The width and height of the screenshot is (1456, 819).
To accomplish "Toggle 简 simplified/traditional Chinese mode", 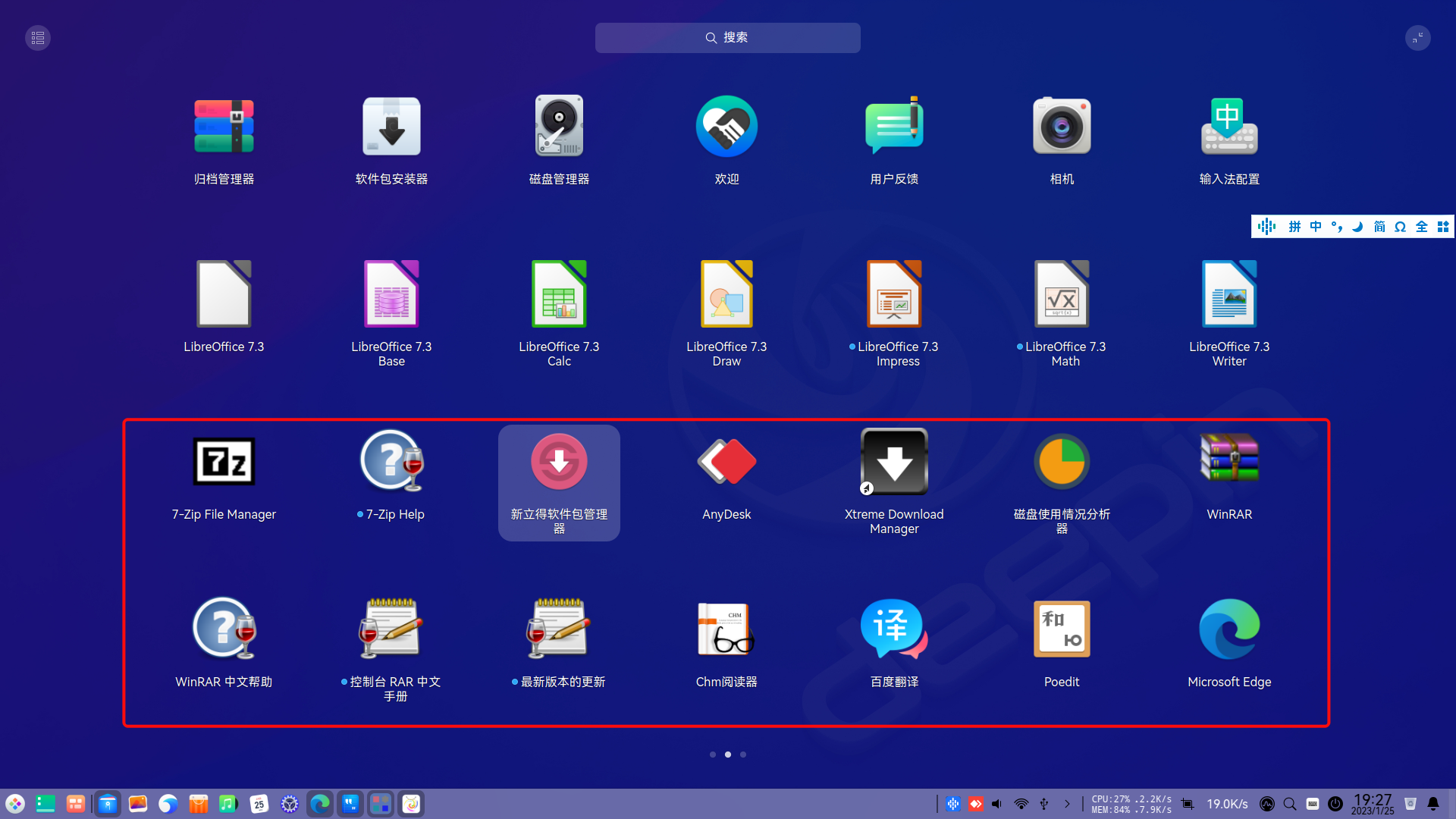I will coord(1379,227).
